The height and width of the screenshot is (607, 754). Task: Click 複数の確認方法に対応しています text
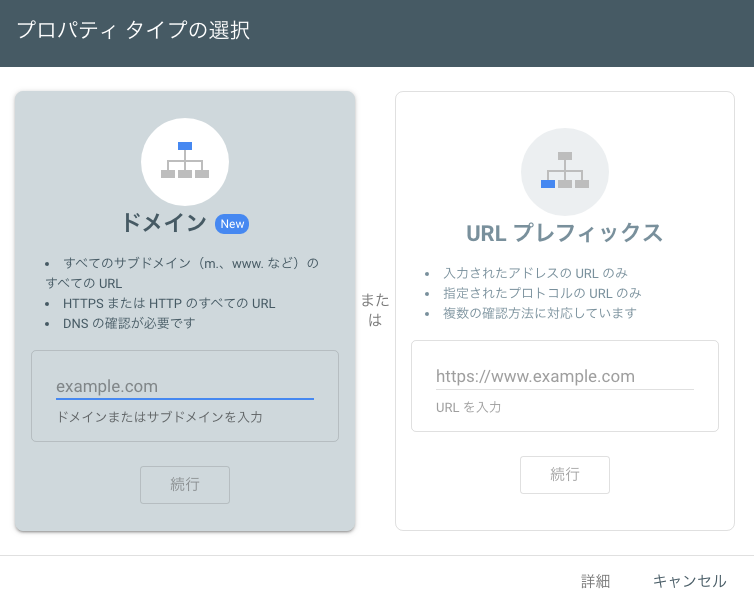[540, 314]
